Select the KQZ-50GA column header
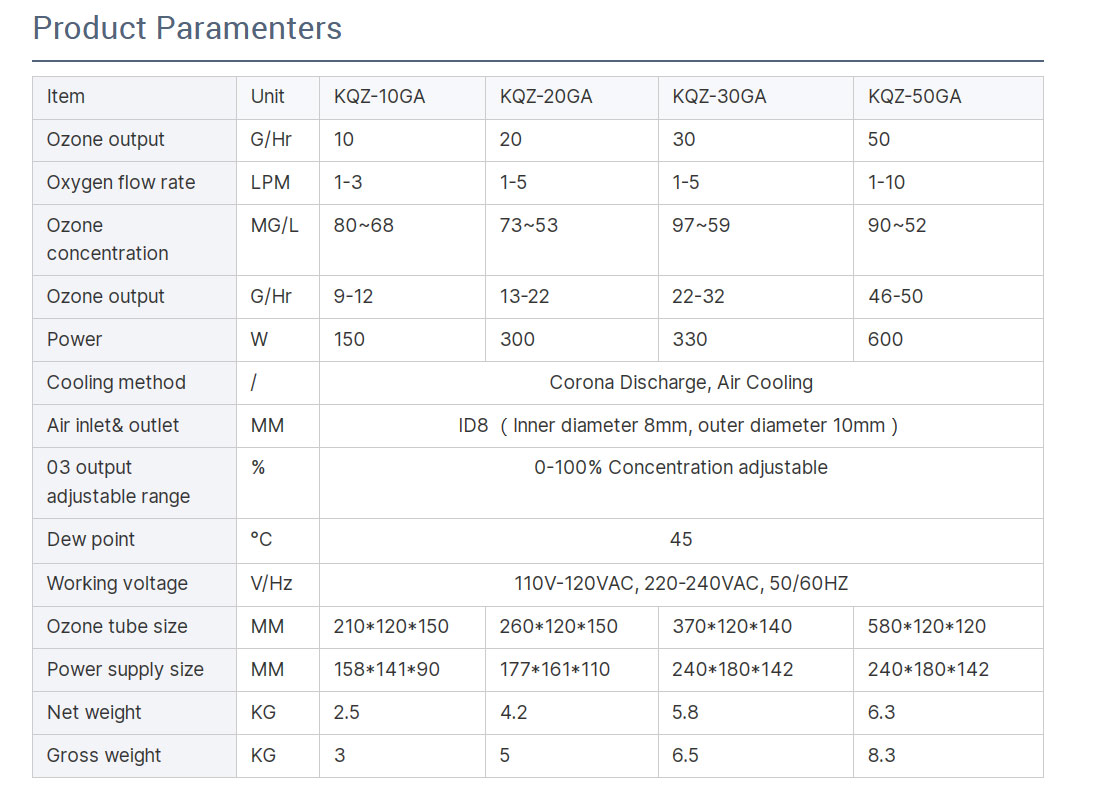The height and width of the screenshot is (789, 1120). (948, 97)
